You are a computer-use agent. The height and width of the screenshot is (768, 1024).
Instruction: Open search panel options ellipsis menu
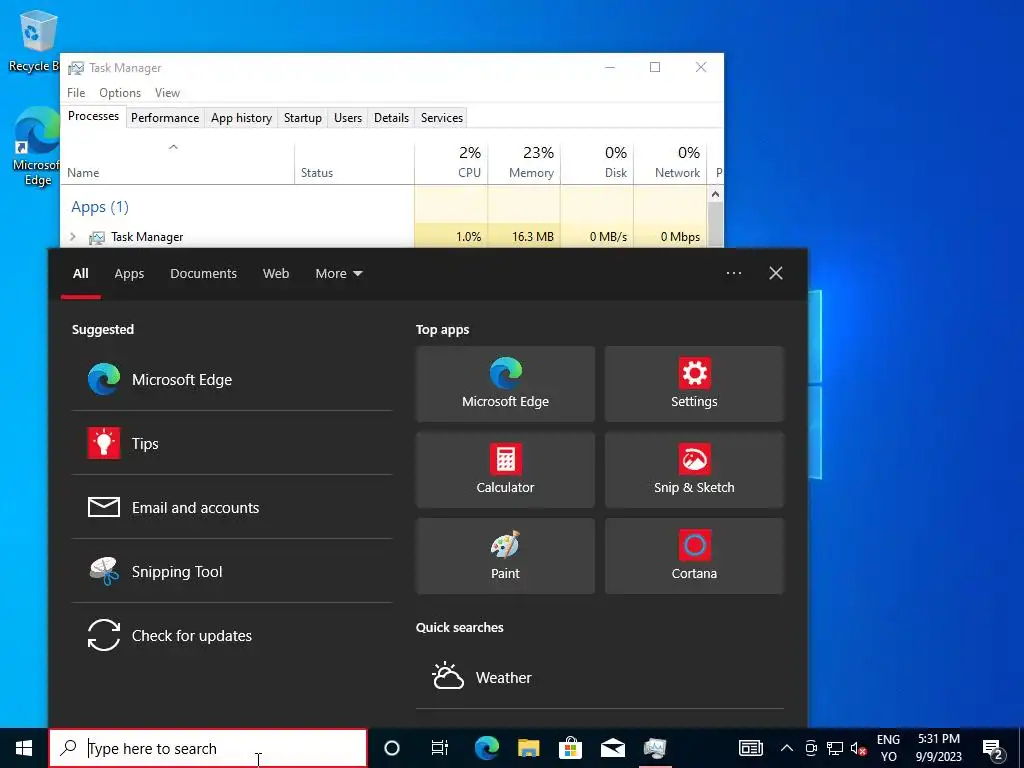click(x=733, y=273)
